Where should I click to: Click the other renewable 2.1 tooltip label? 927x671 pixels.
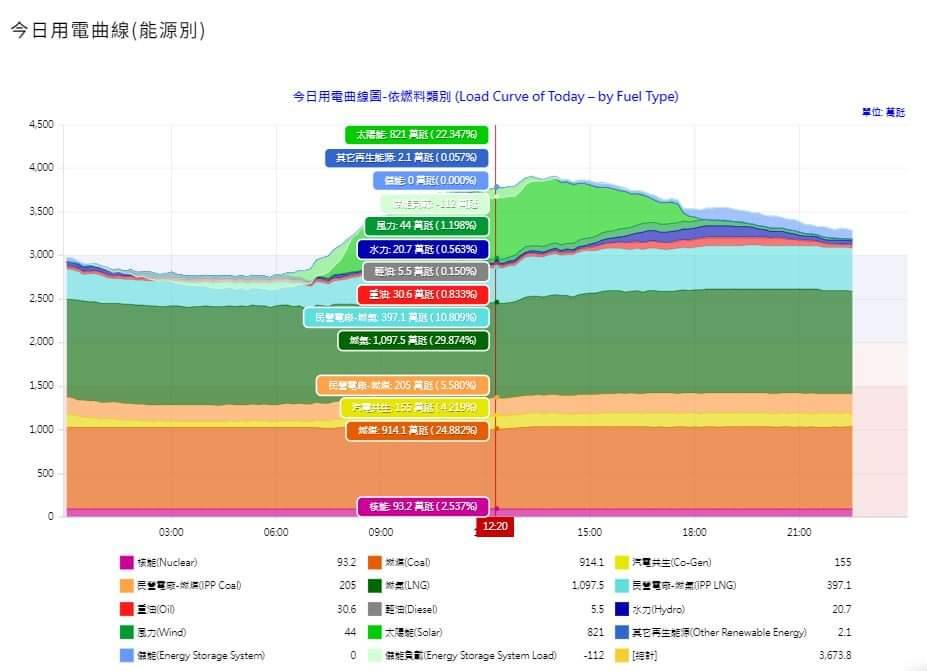(407, 157)
